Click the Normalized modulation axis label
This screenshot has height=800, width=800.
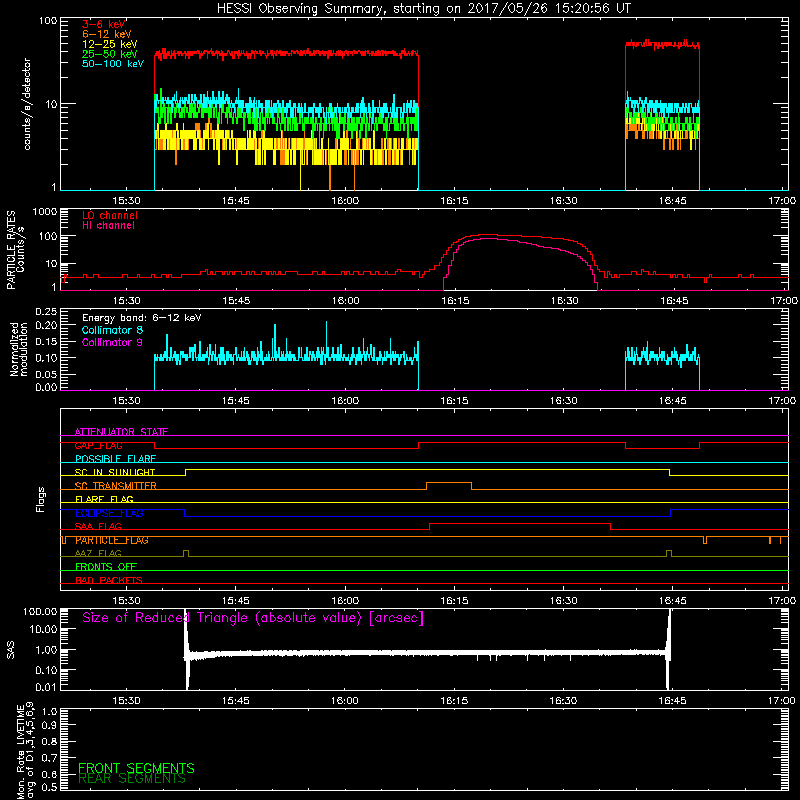(19, 349)
